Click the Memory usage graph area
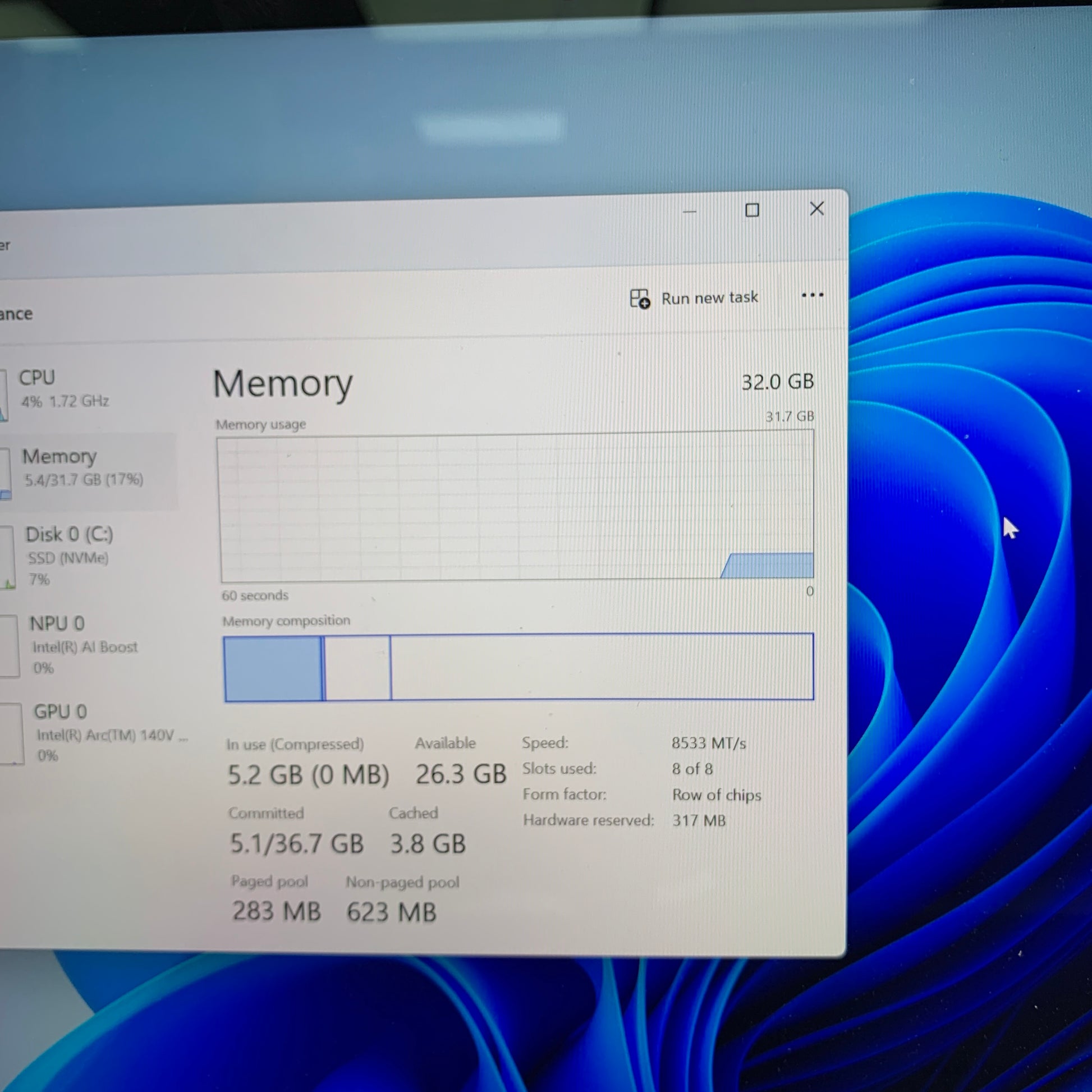Screen dimensions: 1092x1092 (517, 506)
